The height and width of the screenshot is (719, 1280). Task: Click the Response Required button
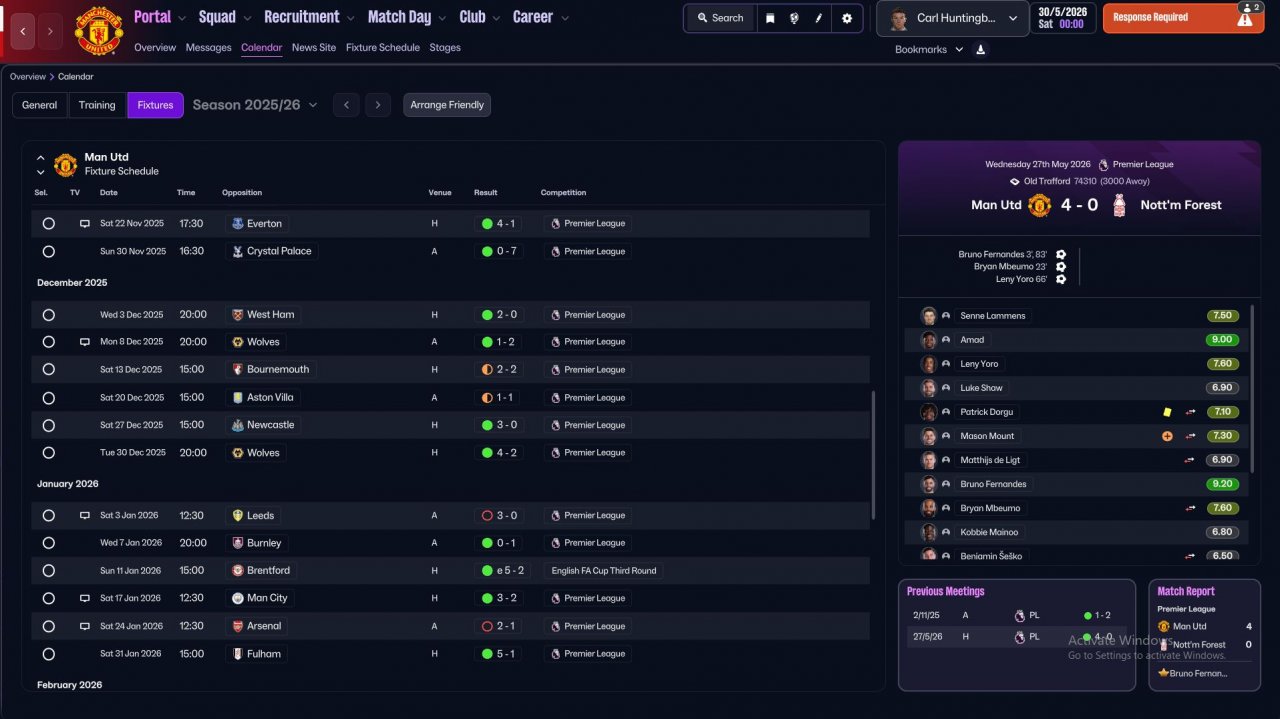click(1183, 18)
